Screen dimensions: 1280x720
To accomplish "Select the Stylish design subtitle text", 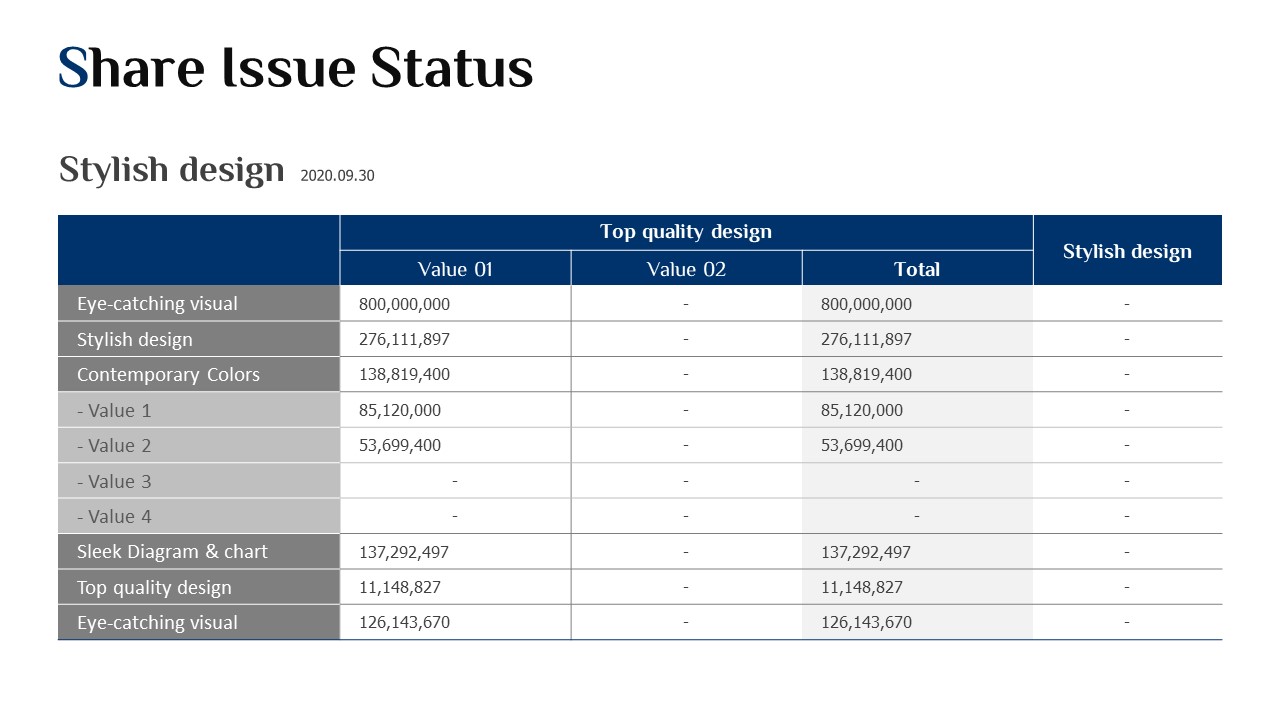I will pos(172,170).
